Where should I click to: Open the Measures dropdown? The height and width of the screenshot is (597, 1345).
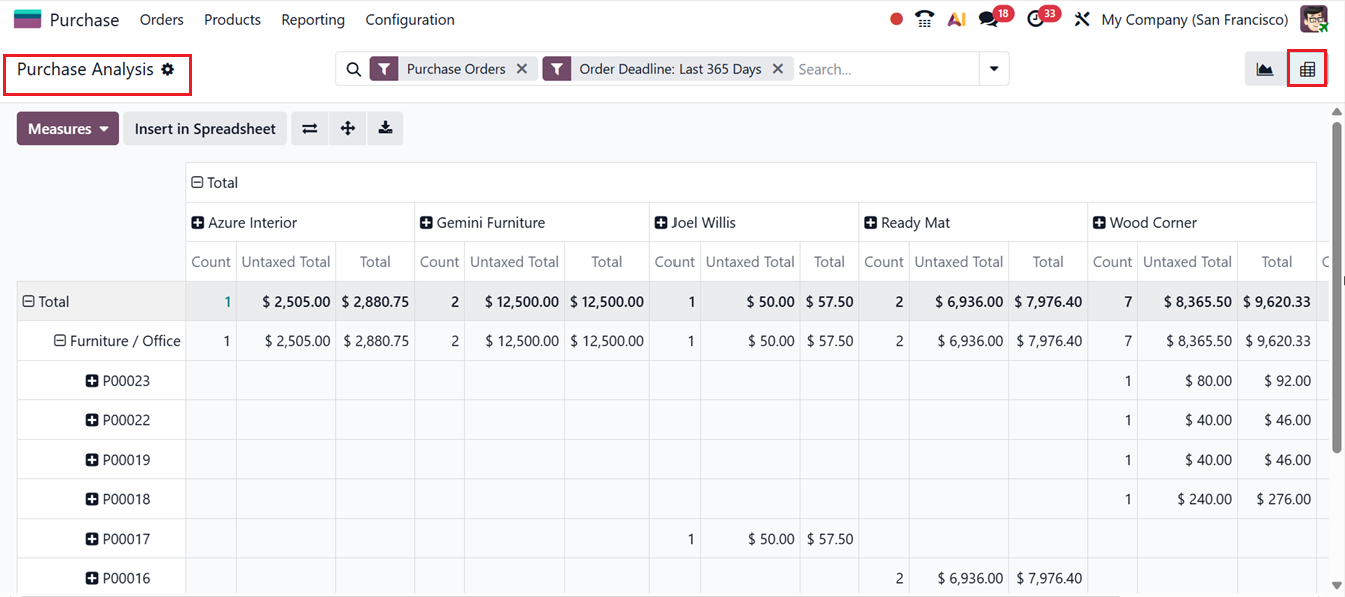68,129
